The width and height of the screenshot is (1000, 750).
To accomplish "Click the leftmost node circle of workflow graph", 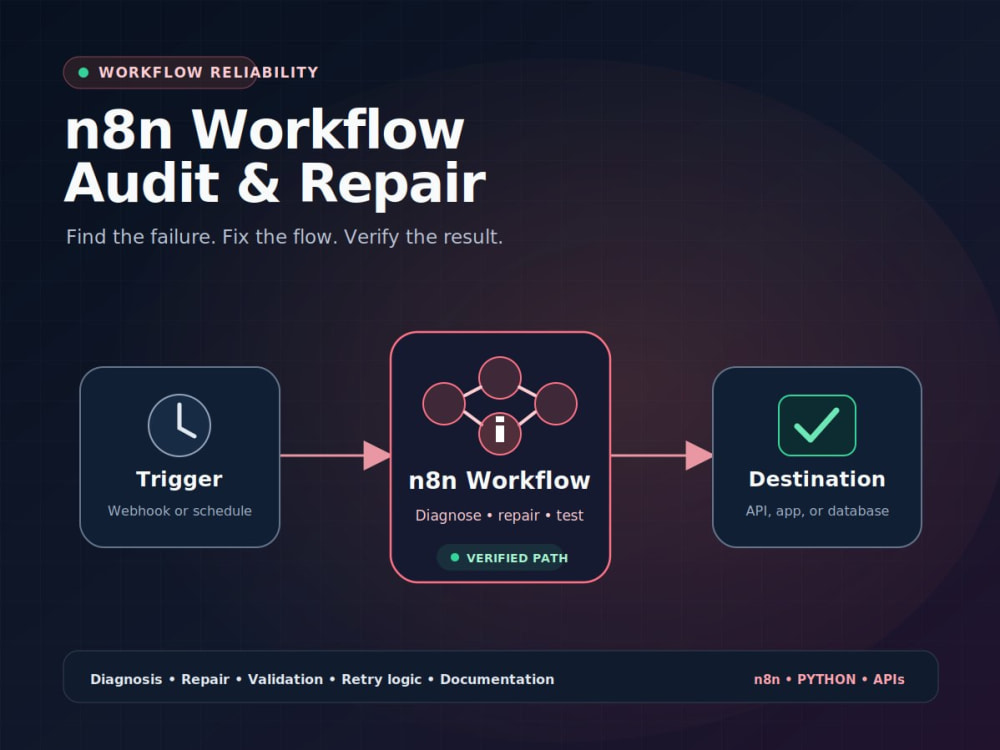I will tap(444, 404).
